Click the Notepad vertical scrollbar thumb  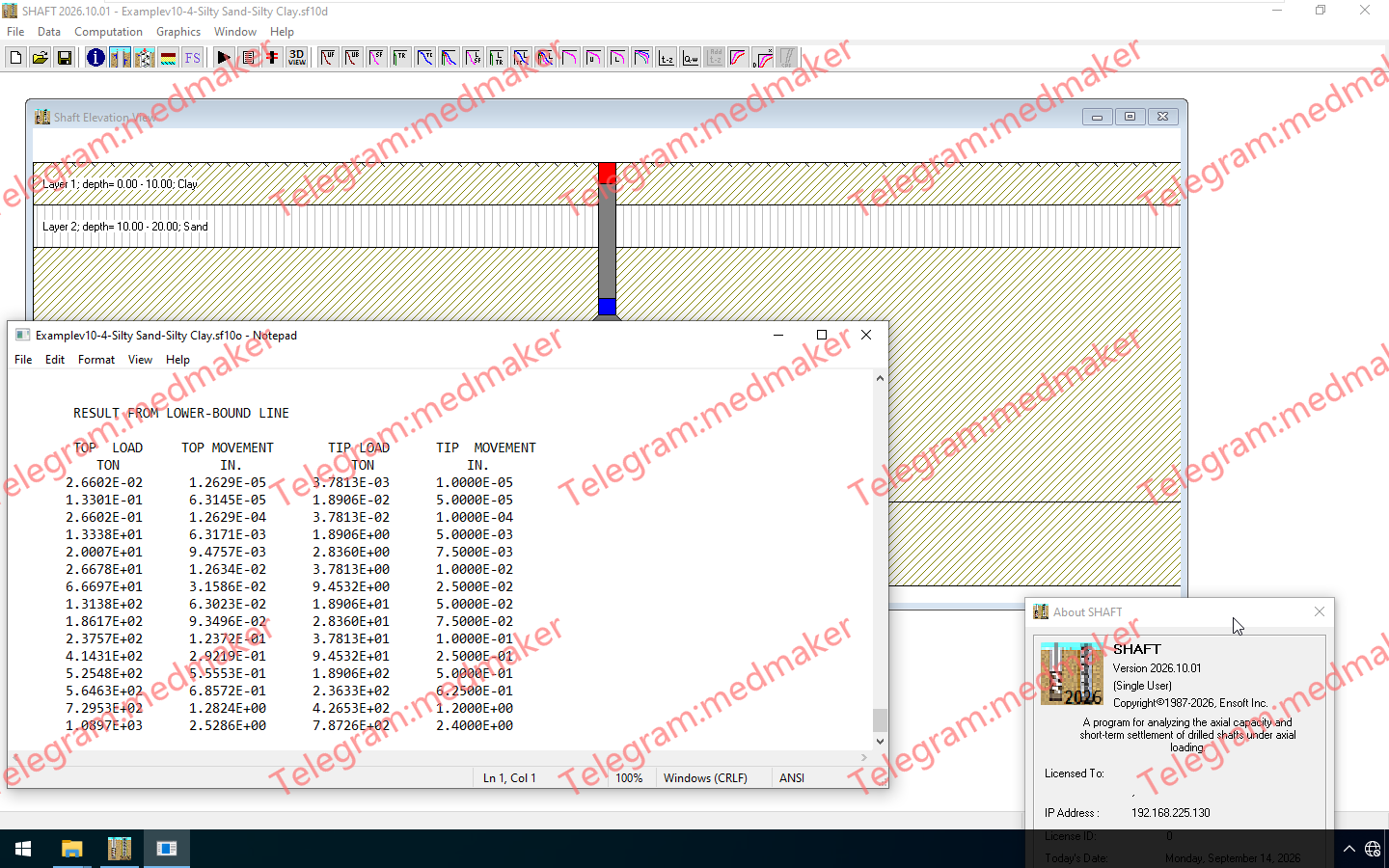click(x=880, y=719)
